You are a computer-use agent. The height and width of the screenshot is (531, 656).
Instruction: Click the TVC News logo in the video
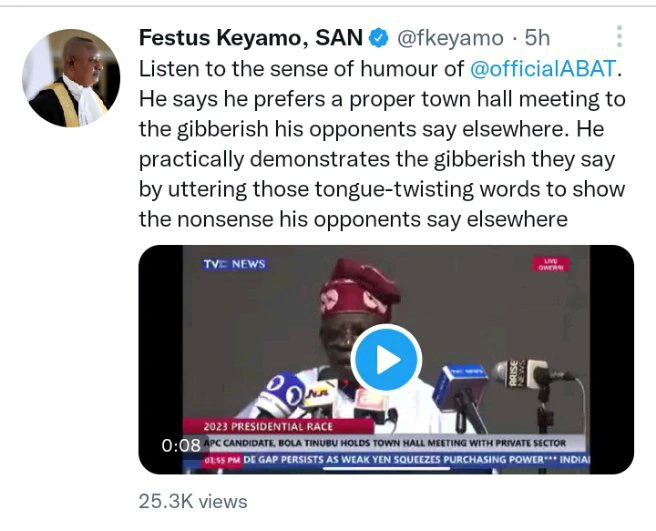[x=234, y=264]
